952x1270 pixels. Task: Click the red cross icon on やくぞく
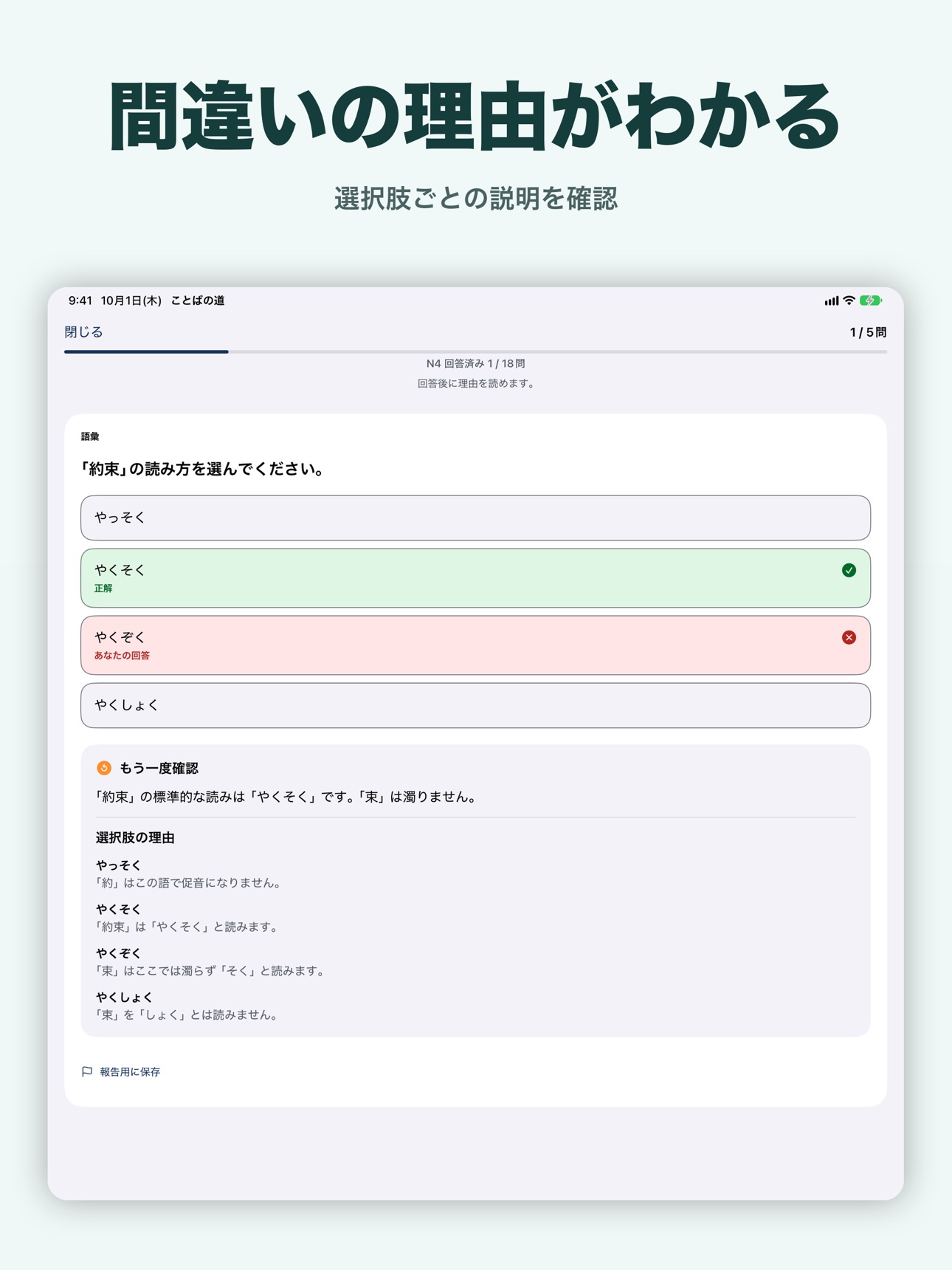[x=849, y=637]
